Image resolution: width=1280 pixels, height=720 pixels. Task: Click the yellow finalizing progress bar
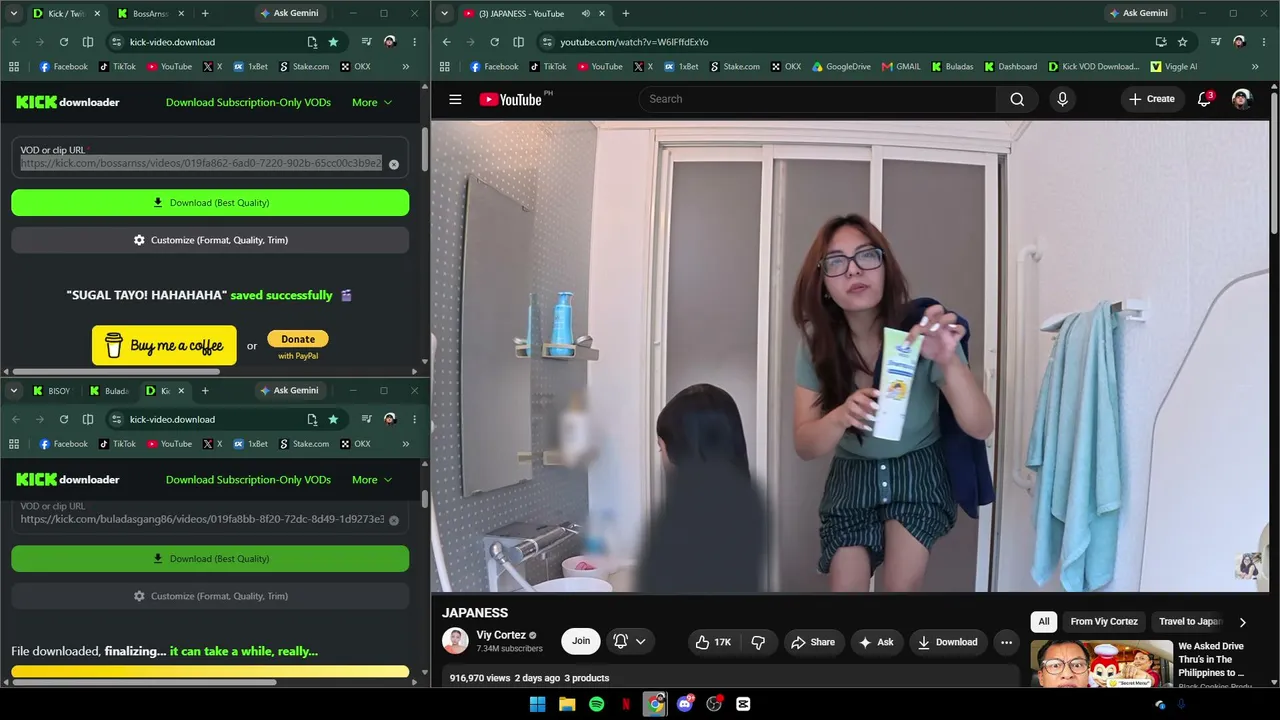[x=210, y=671]
